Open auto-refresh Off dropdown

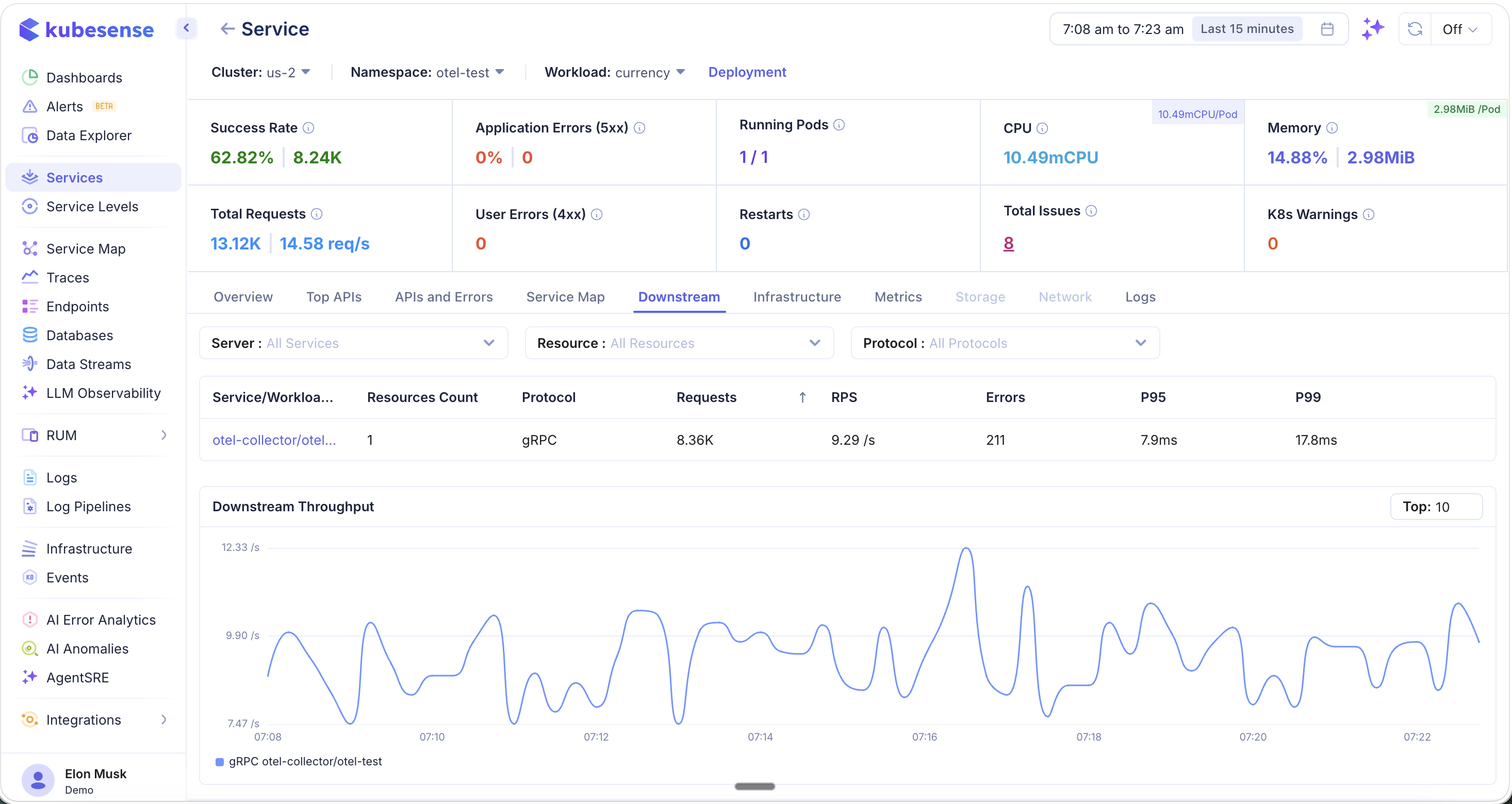point(1459,29)
